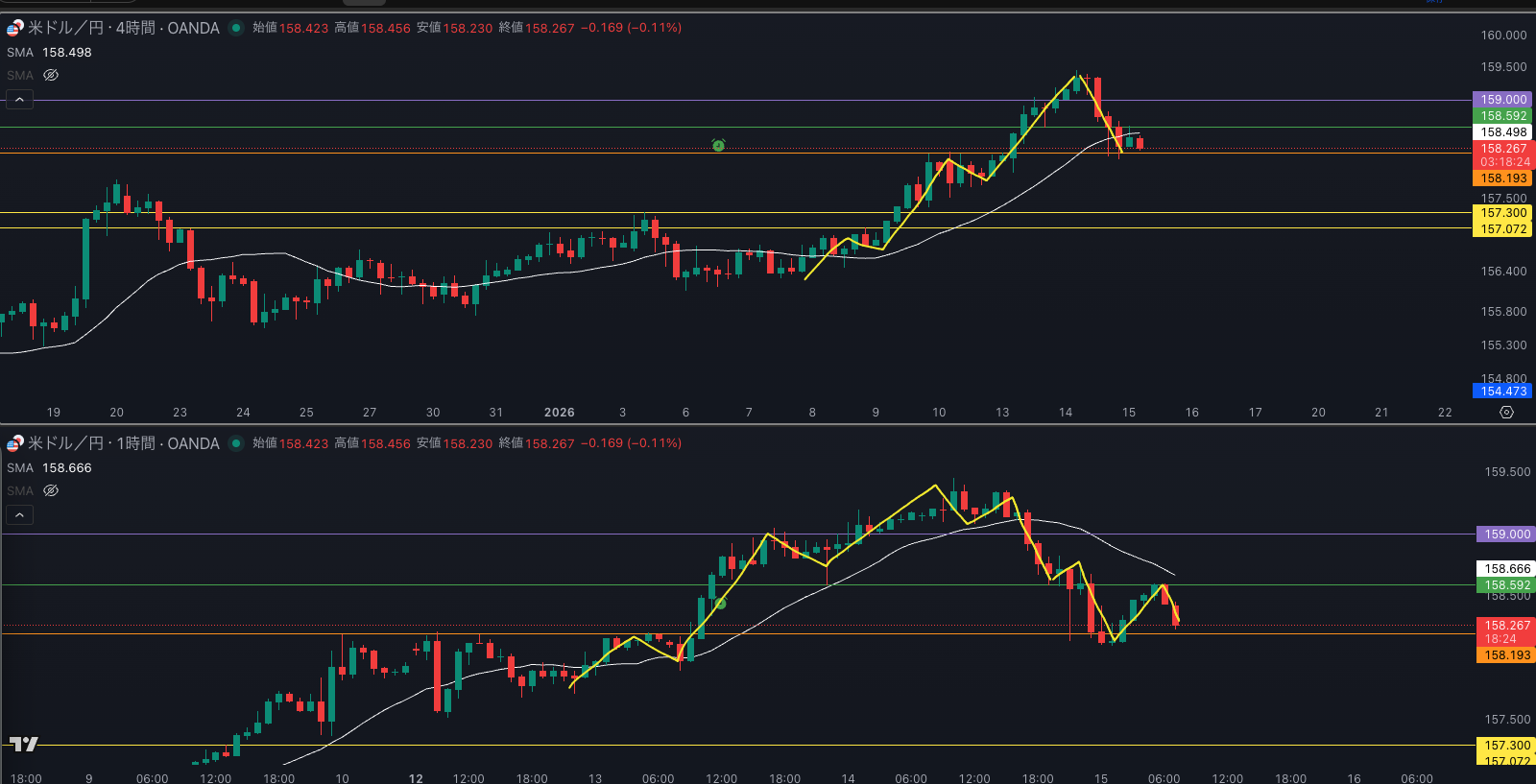The image size is (1536, 784).
Task: Click green market status dot on 1-hour chart
Action: coord(236,443)
